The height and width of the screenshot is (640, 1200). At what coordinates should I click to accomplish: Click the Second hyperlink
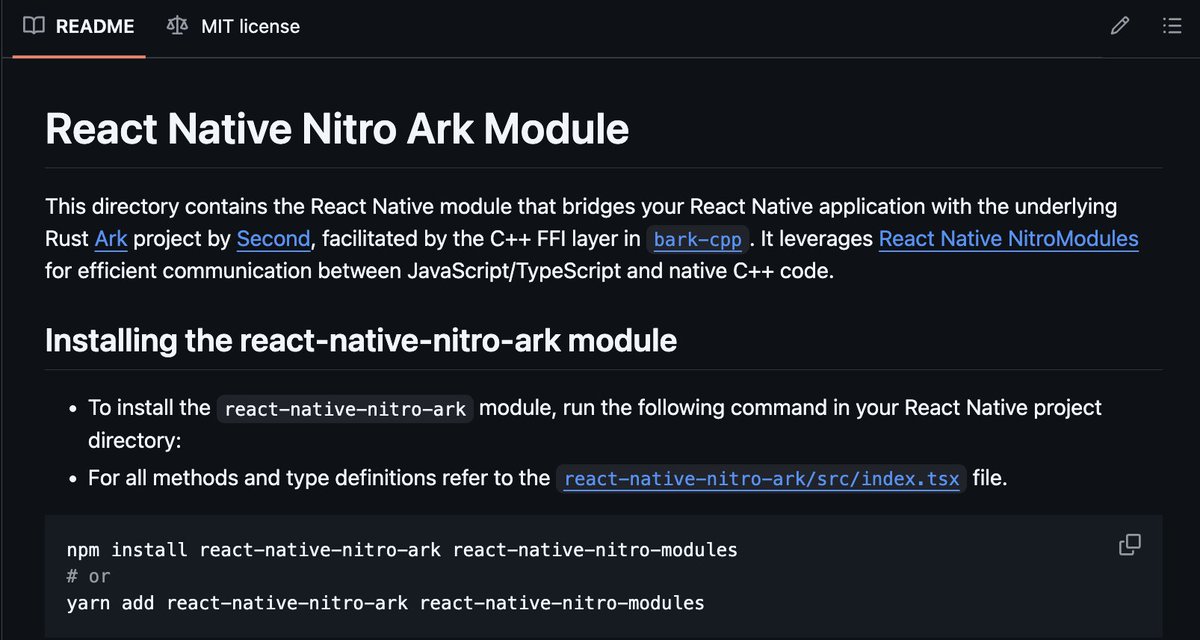[x=273, y=239]
